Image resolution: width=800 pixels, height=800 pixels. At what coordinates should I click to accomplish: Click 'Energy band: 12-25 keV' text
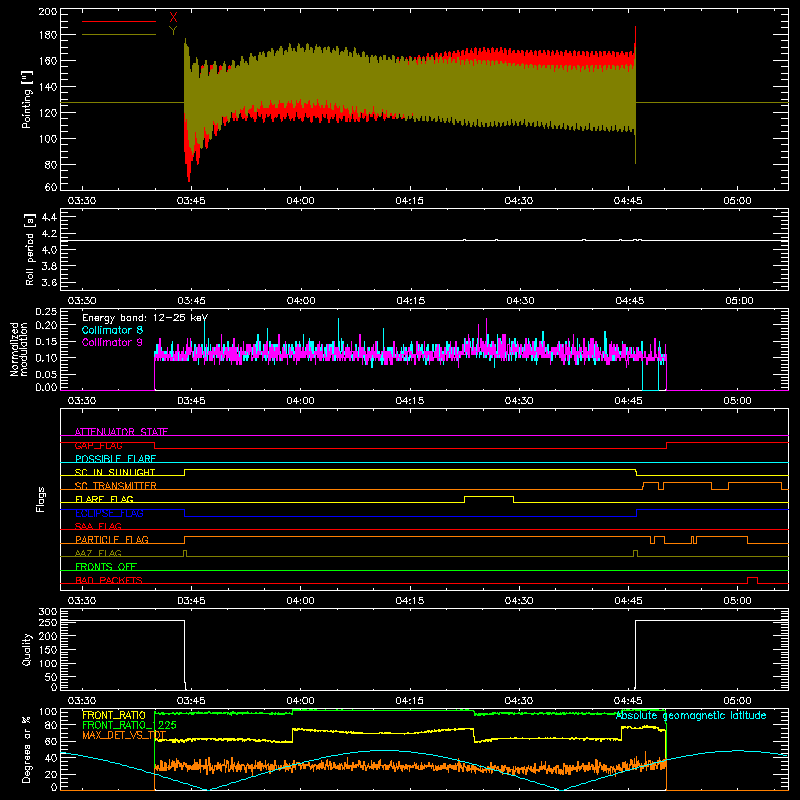[x=145, y=318]
